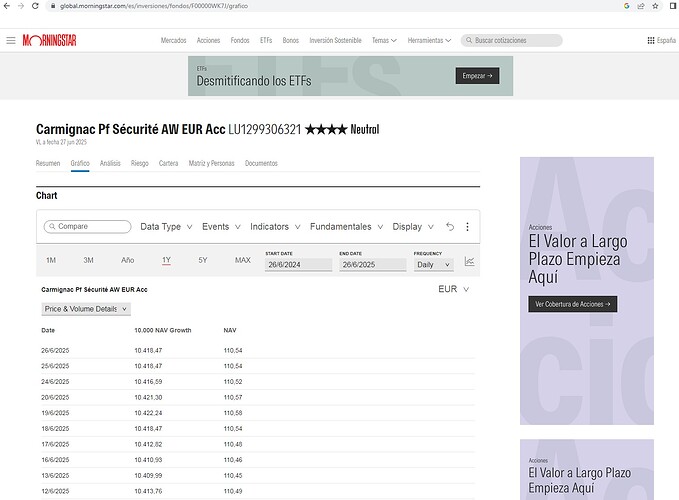Click the magnifier icon in Buscar cotizaciones
Image resolution: width=679 pixels, height=500 pixels.
pyautogui.click(x=469, y=40)
